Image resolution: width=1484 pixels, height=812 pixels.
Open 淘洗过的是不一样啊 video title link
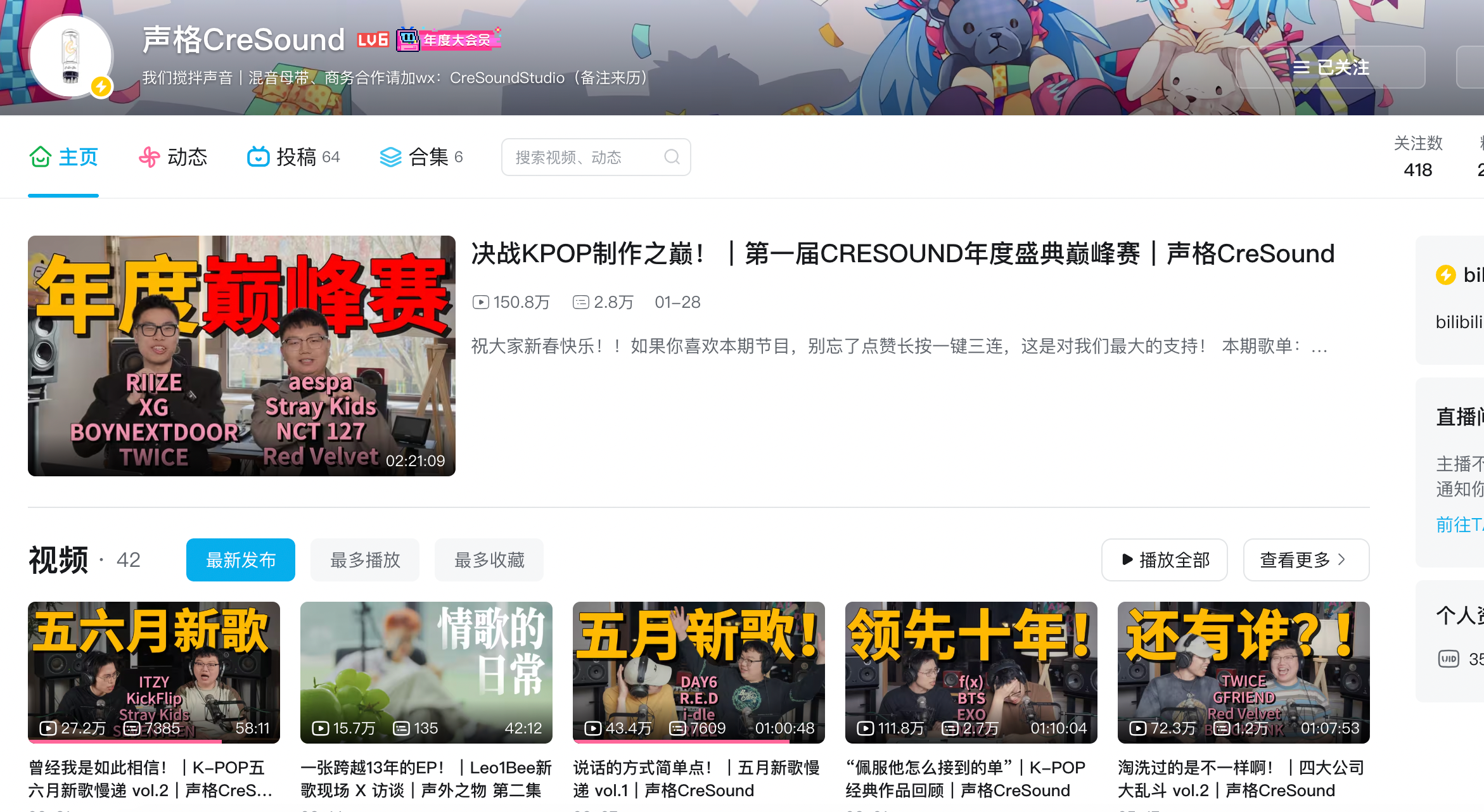(x=1241, y=779)
